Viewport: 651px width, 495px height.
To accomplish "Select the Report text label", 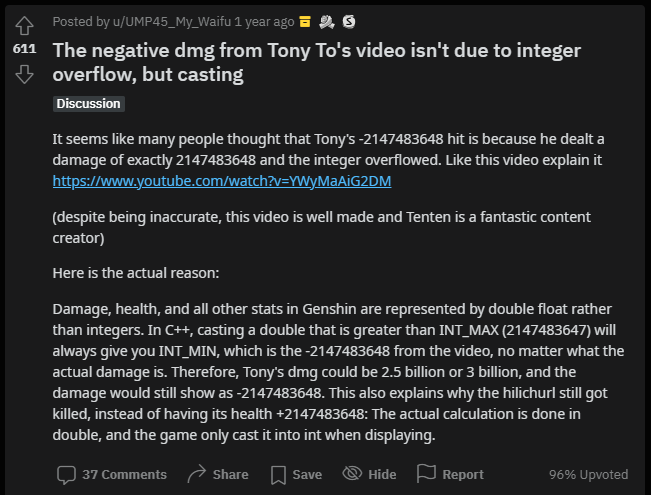I will pos(463,475).
